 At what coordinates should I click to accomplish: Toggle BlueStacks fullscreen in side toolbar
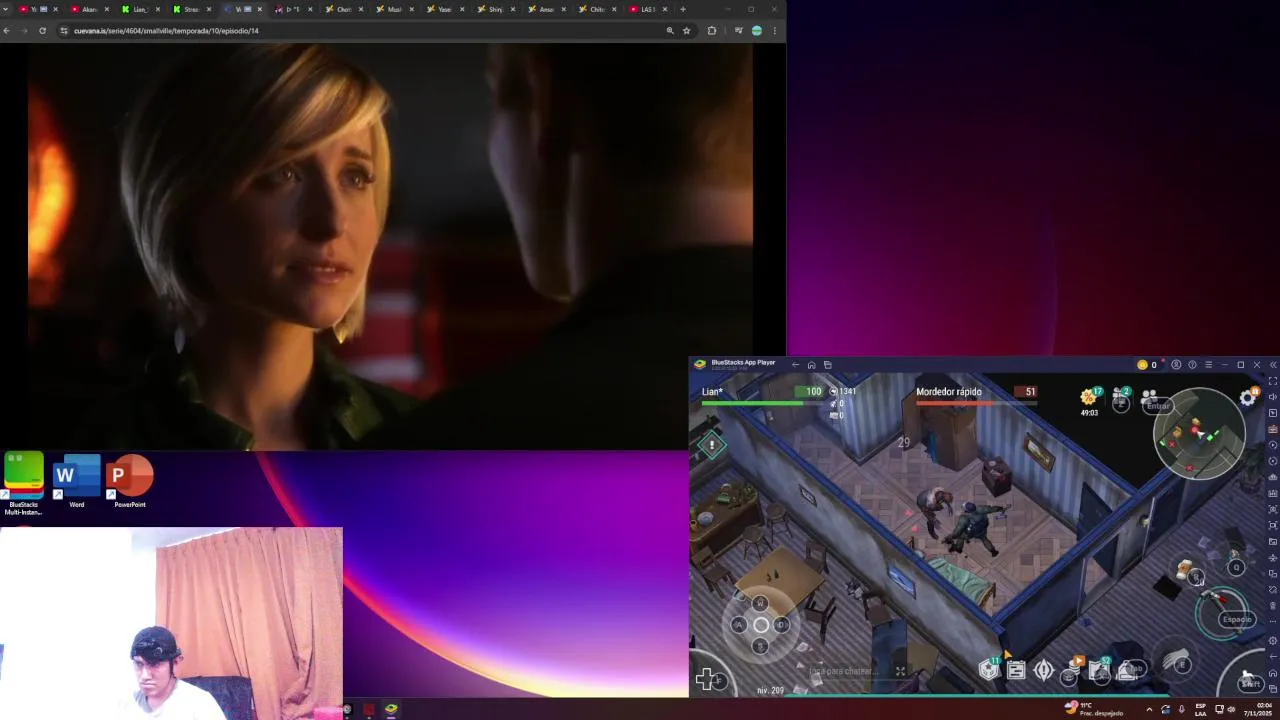click(1273, 381)
